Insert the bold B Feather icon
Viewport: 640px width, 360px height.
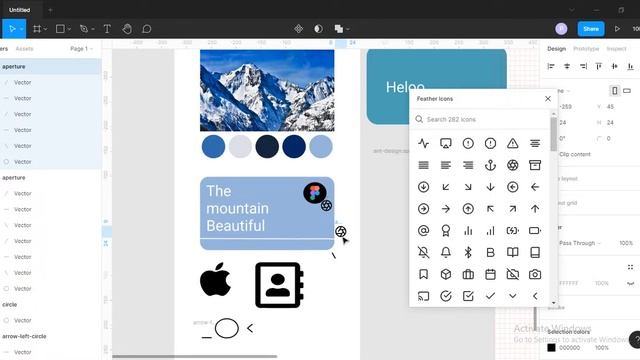point(490,252)
